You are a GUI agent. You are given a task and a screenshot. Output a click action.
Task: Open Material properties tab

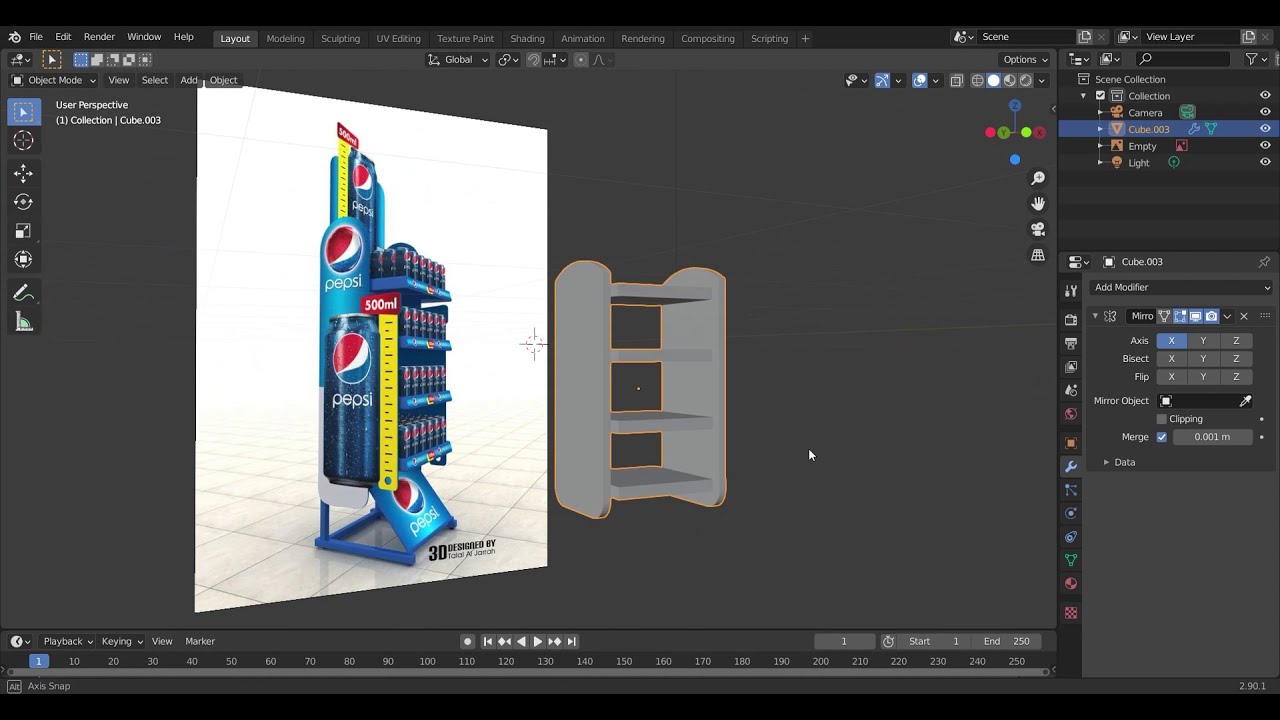click(x=1071, y=584)
